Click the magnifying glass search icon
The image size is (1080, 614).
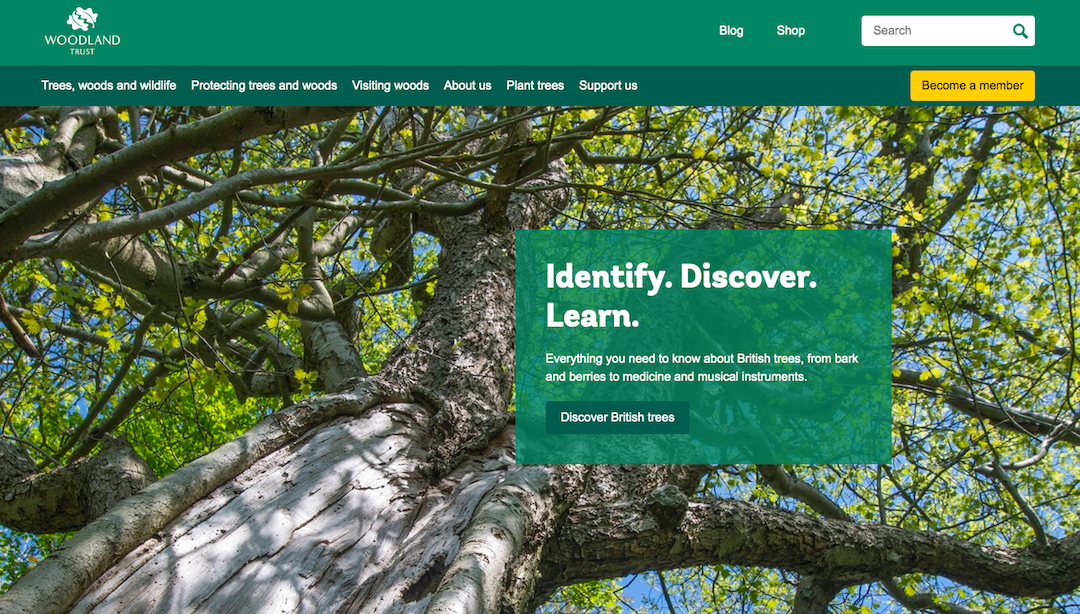point(1019,31)
